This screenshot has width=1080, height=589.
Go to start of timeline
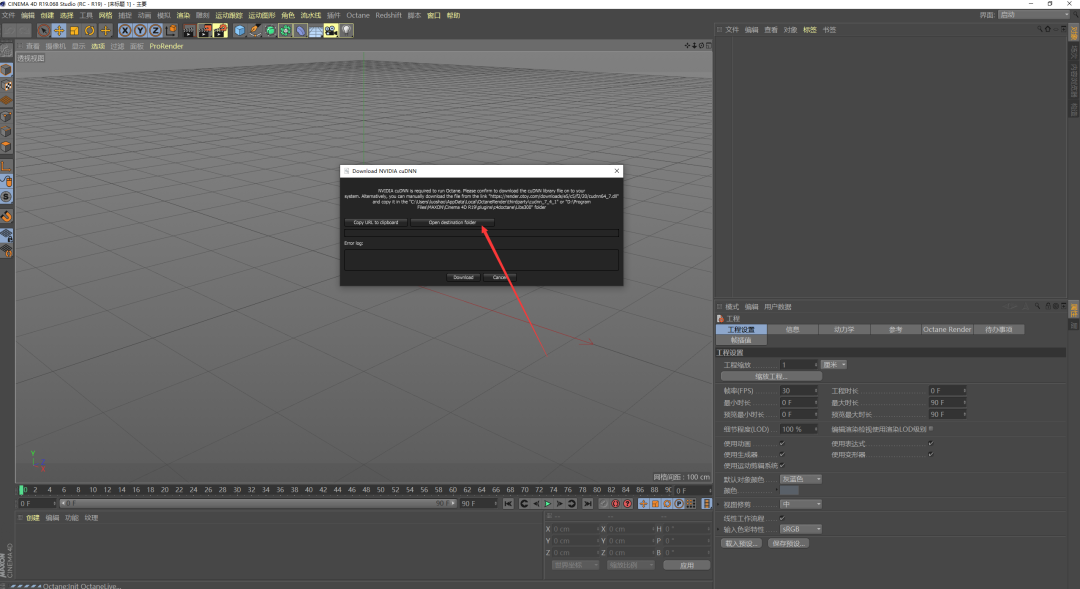click(x=508, y=504)
